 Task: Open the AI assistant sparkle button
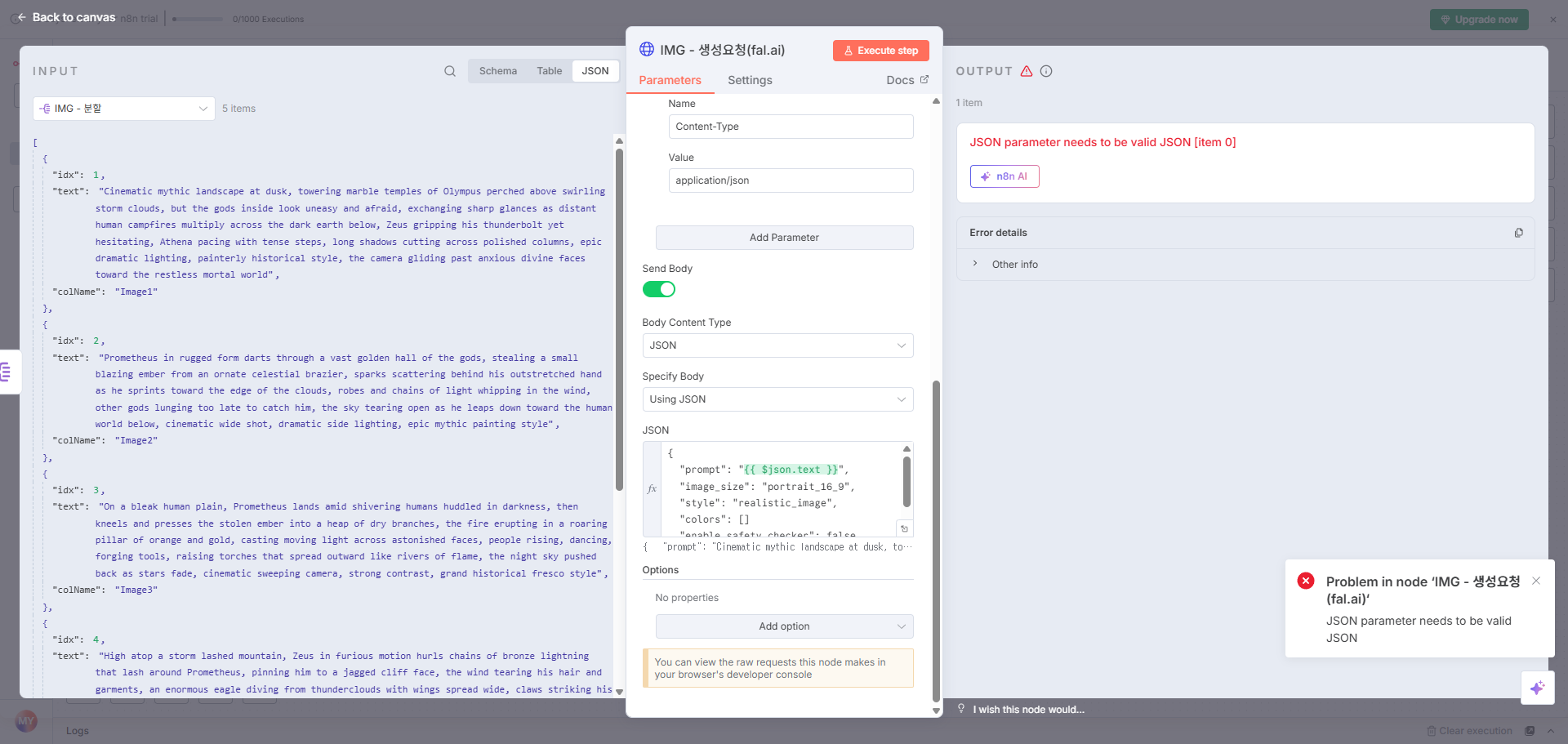click(1537, 688)
